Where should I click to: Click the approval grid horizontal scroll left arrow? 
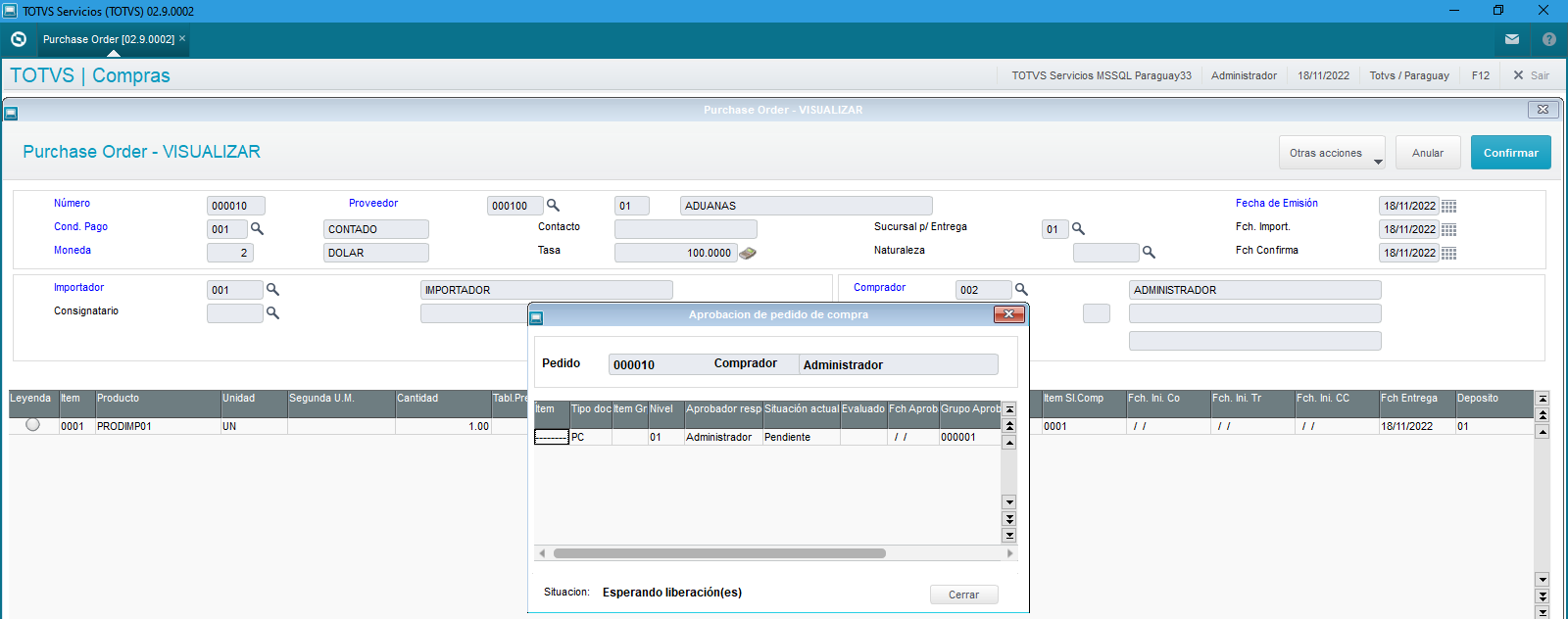tap(542, 553)
